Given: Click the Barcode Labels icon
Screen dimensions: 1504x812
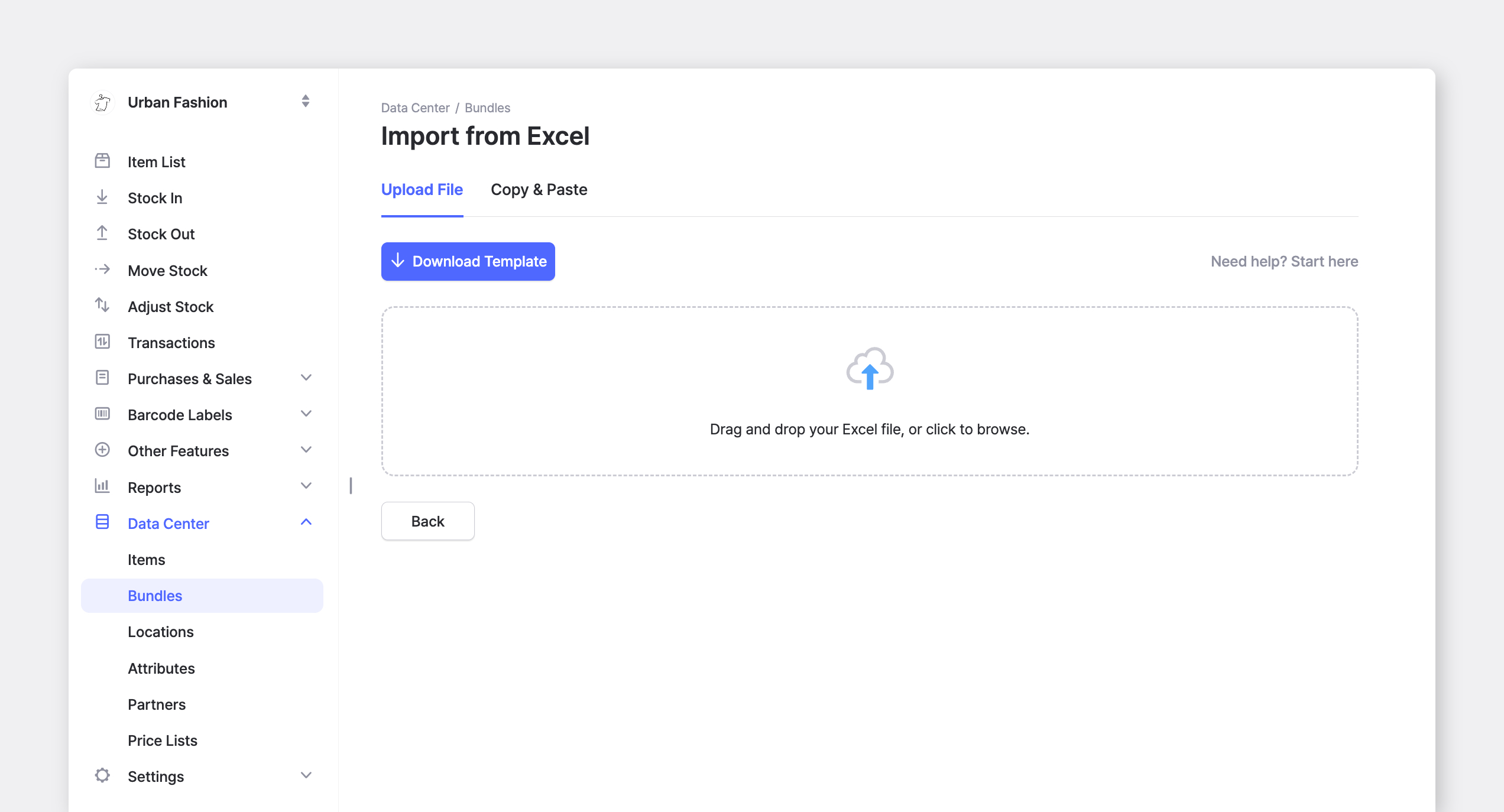Looking at the screenshot, I should pyautogui.click(x=102, y=414).
